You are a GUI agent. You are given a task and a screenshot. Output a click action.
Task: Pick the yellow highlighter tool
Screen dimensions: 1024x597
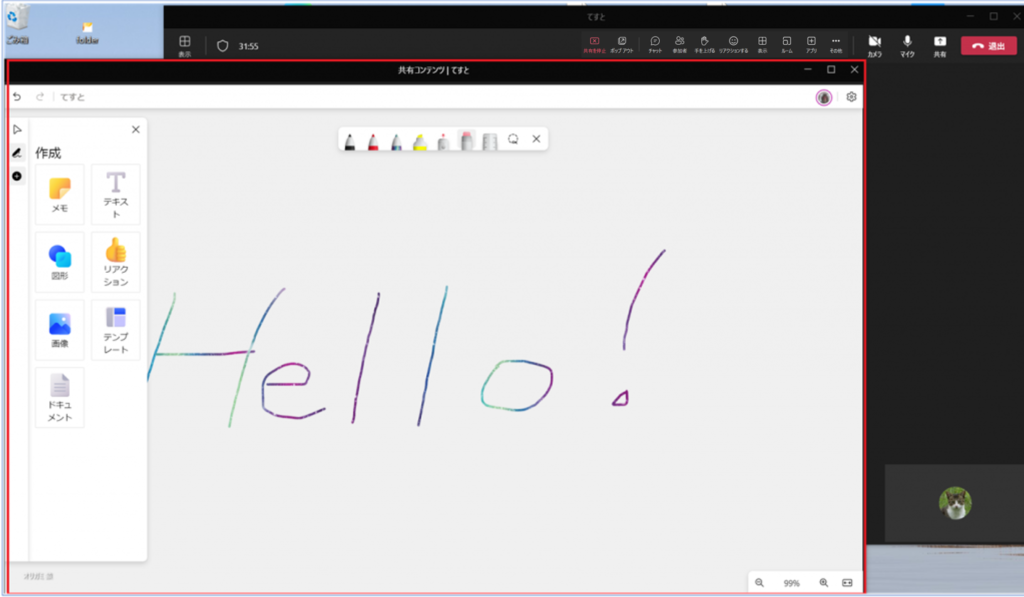[x=420, y=141]
